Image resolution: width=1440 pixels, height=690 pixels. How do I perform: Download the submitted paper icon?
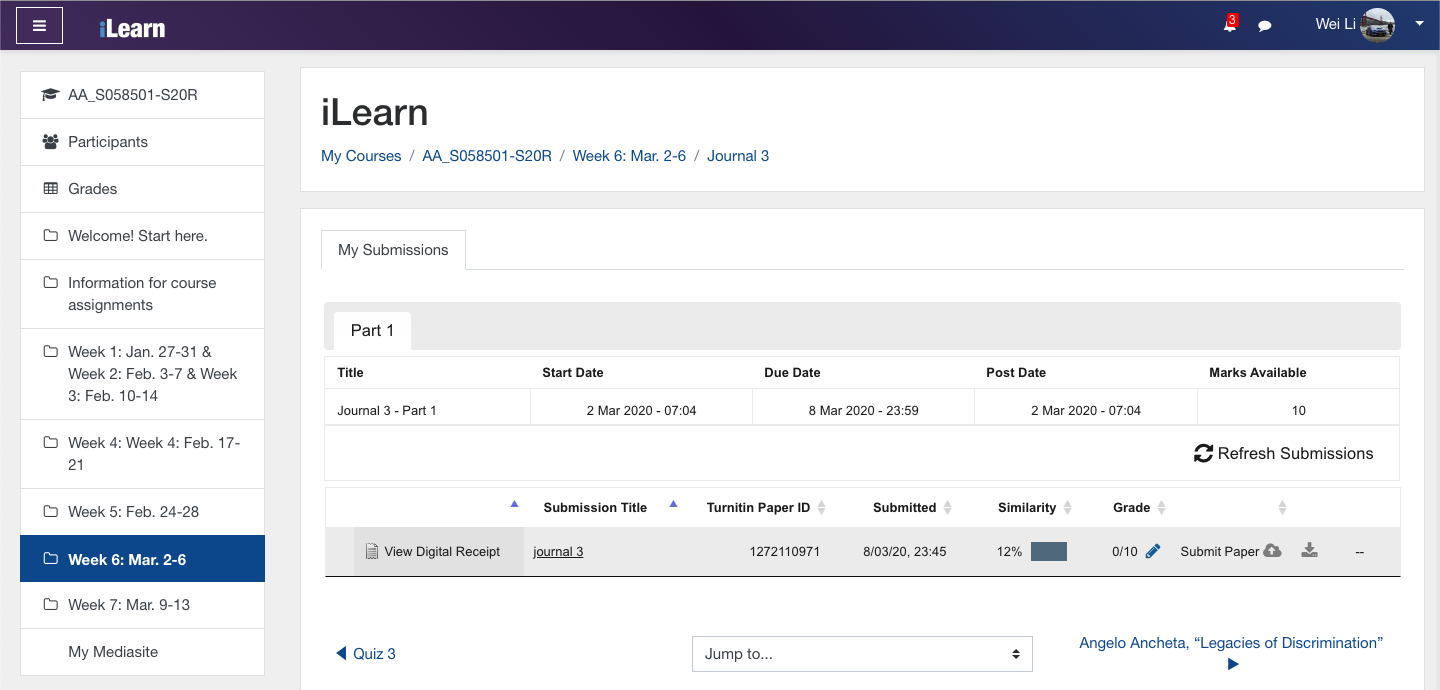[1310, 550]
